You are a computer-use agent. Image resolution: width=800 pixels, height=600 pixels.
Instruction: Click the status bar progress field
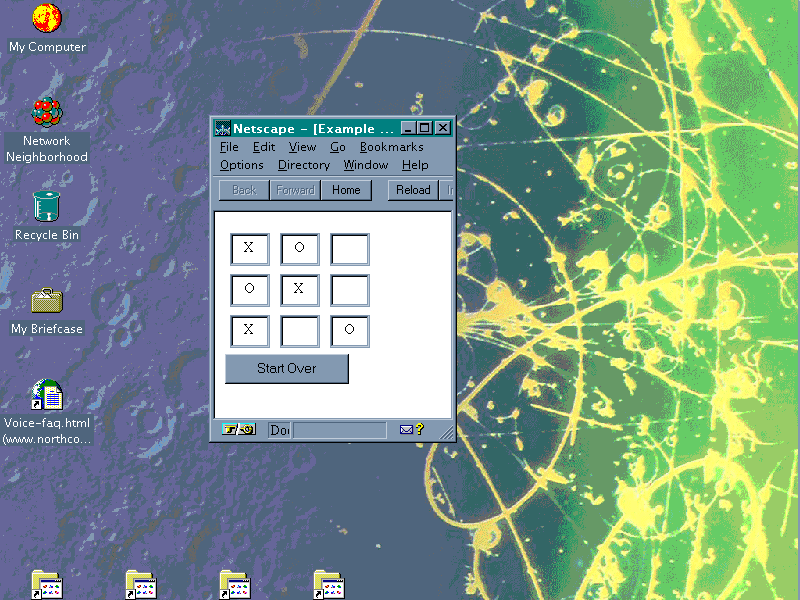(x=339, y=430)
